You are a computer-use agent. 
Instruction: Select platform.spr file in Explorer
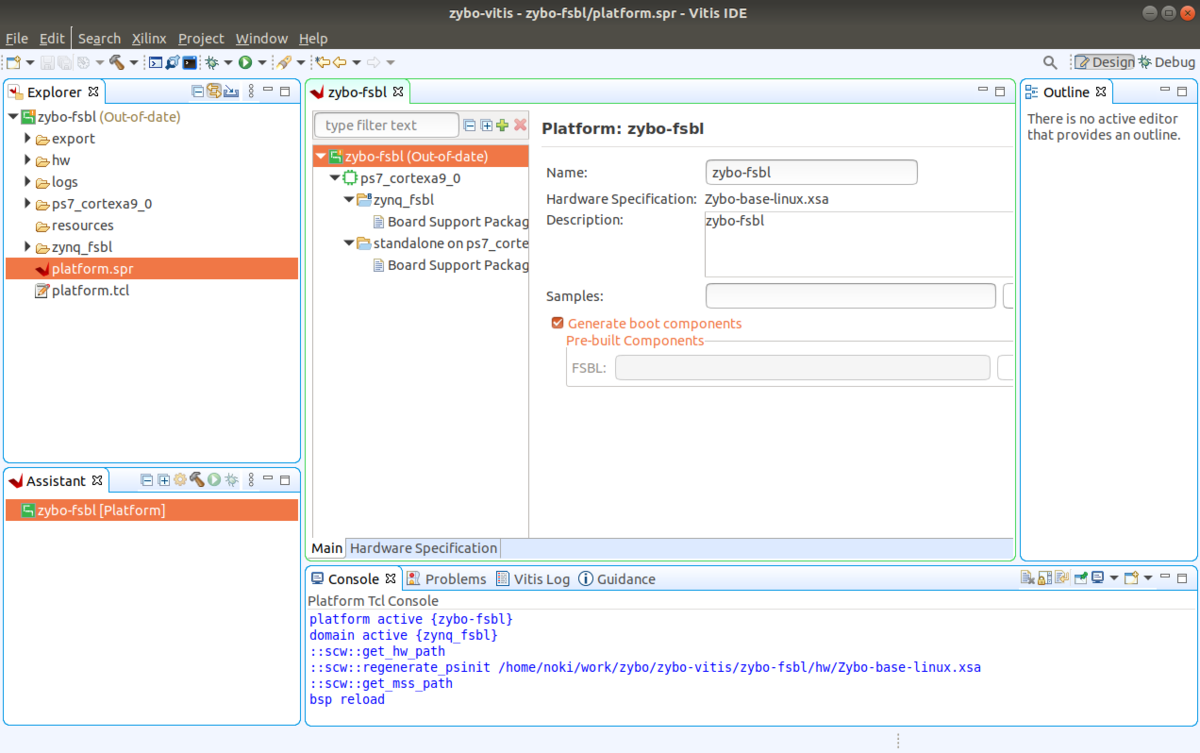[151, 268]
